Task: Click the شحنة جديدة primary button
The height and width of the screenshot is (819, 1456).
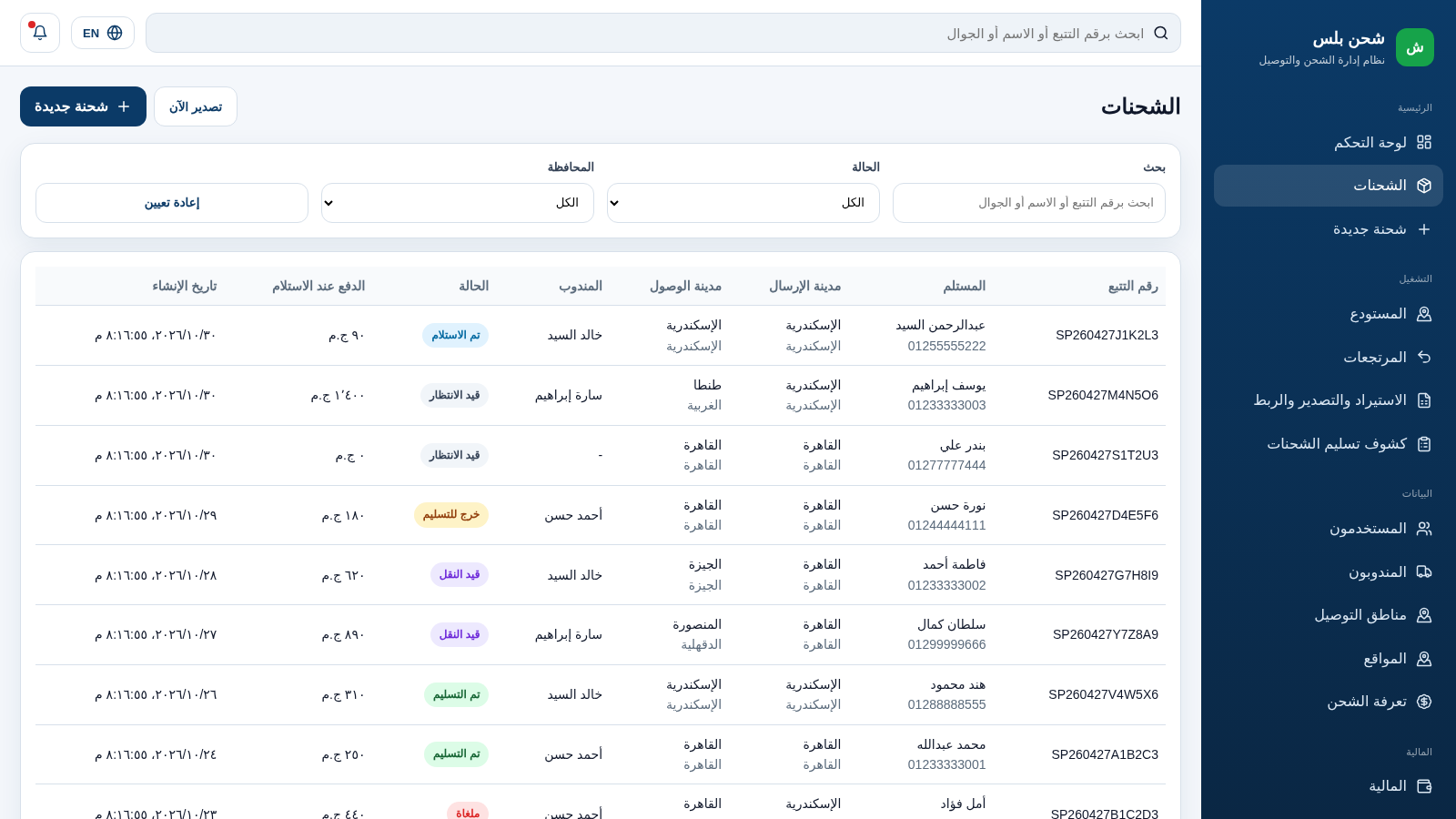Action: pyautogui.click(x=83, y=106)
